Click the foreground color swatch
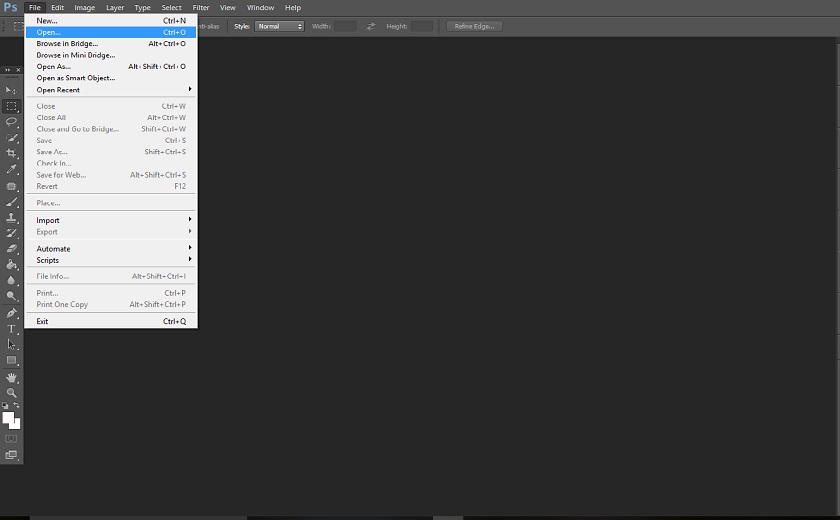The height and width of the screenshot is (520, 840). (x=8, y=418)
